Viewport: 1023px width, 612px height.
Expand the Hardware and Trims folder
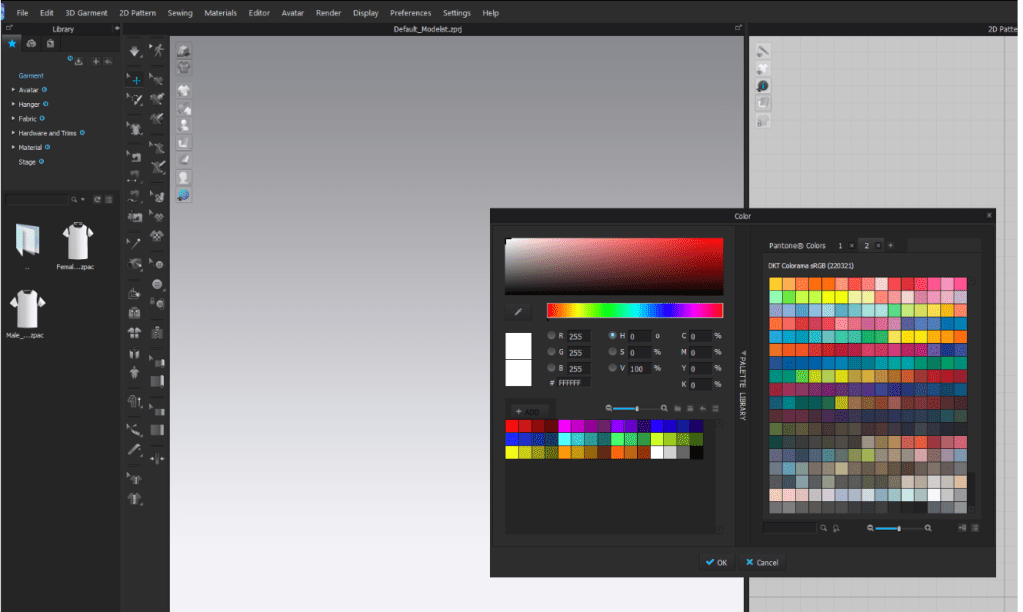pyautogui.click(x=13, y=133)
